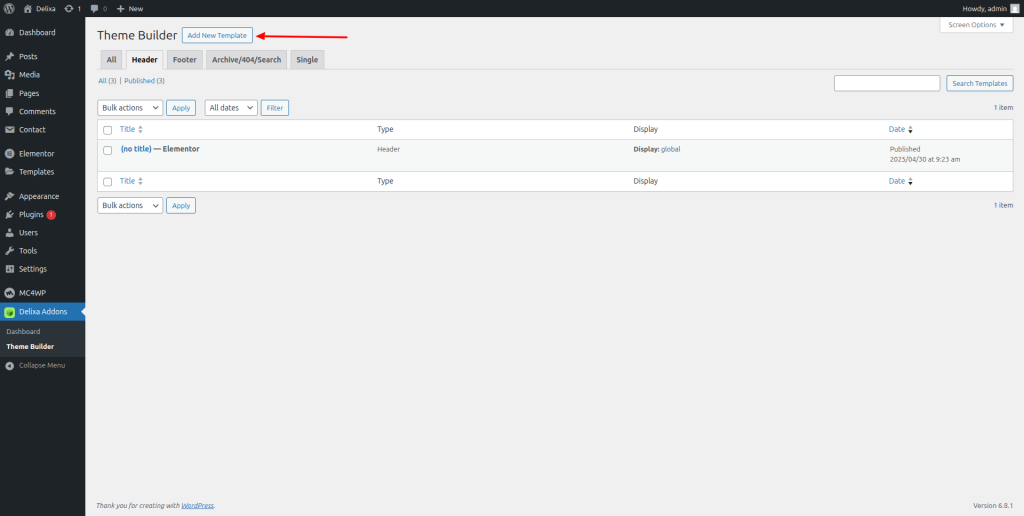Switch to the Archive/404/Search tab
Image resolution: width=1024 pixels, height=516 pixels.
tap(246, 59)
